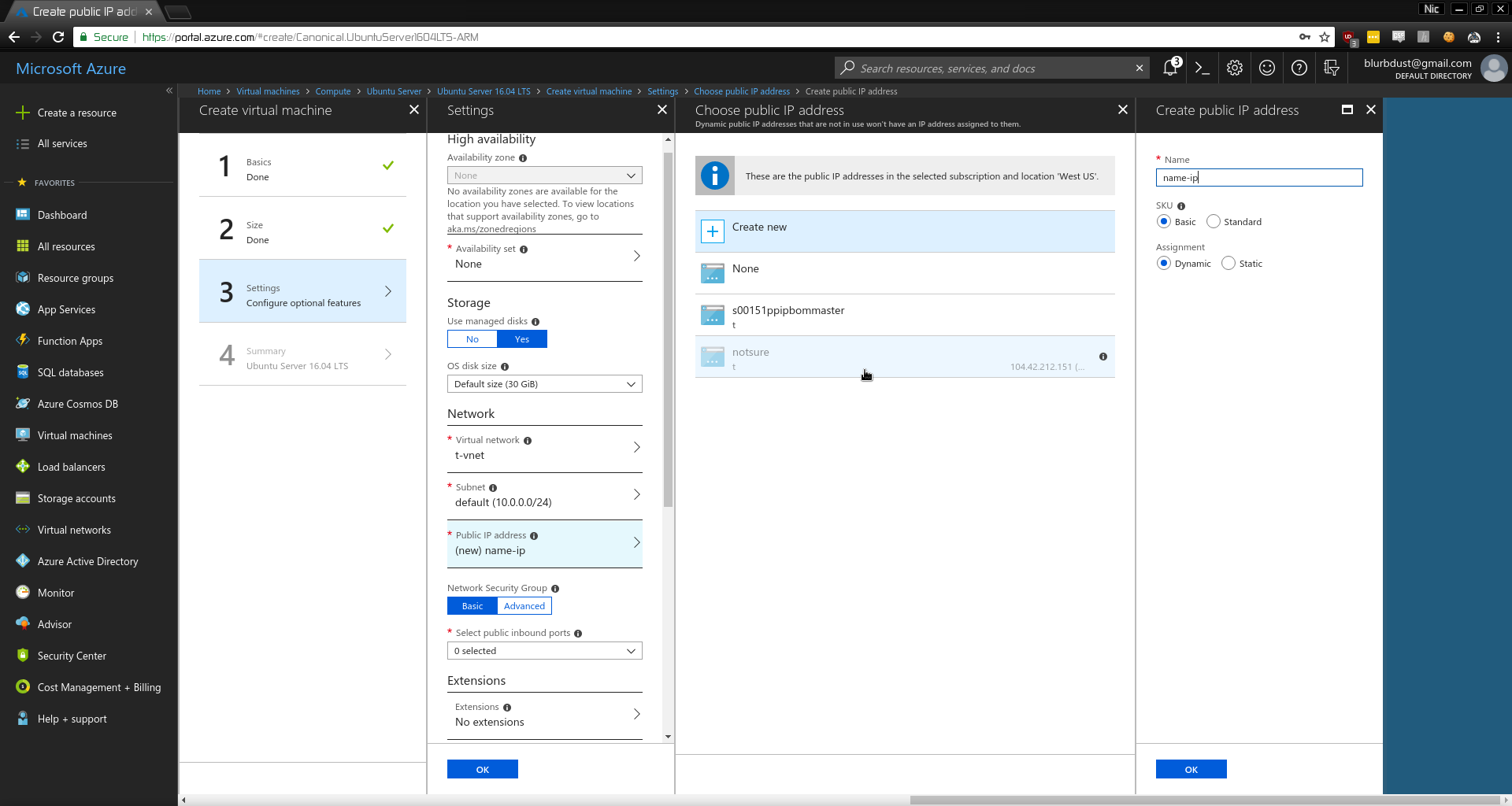Expand the Extensions setting
1512x806 pixels.
click(545, 715)
